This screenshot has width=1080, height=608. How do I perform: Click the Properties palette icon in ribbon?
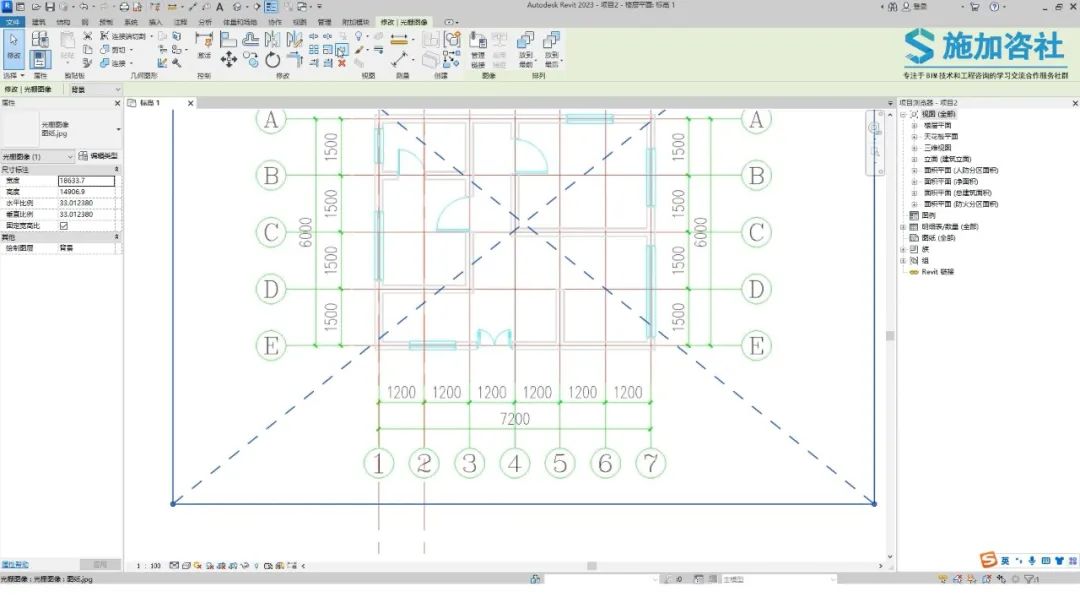click(40, 60)
